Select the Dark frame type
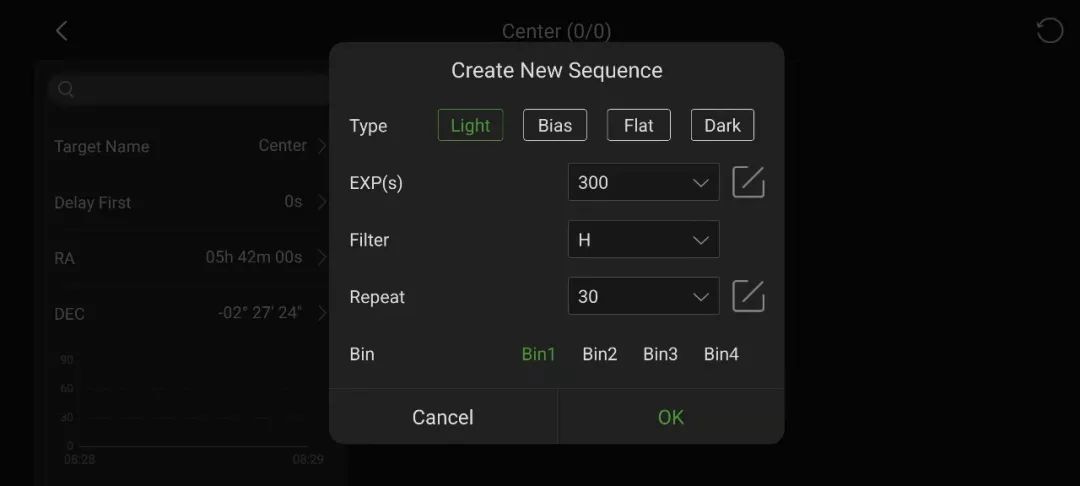The height and width of the screenshot is (486, 1080). tap(722, 125)
